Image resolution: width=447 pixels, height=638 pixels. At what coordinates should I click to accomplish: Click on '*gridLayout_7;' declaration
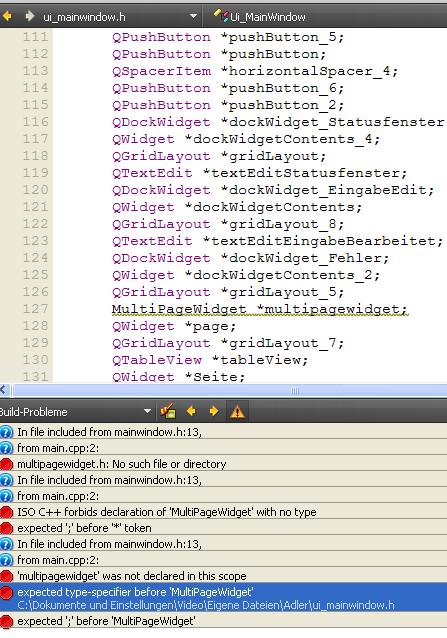(x=283, y=343)
